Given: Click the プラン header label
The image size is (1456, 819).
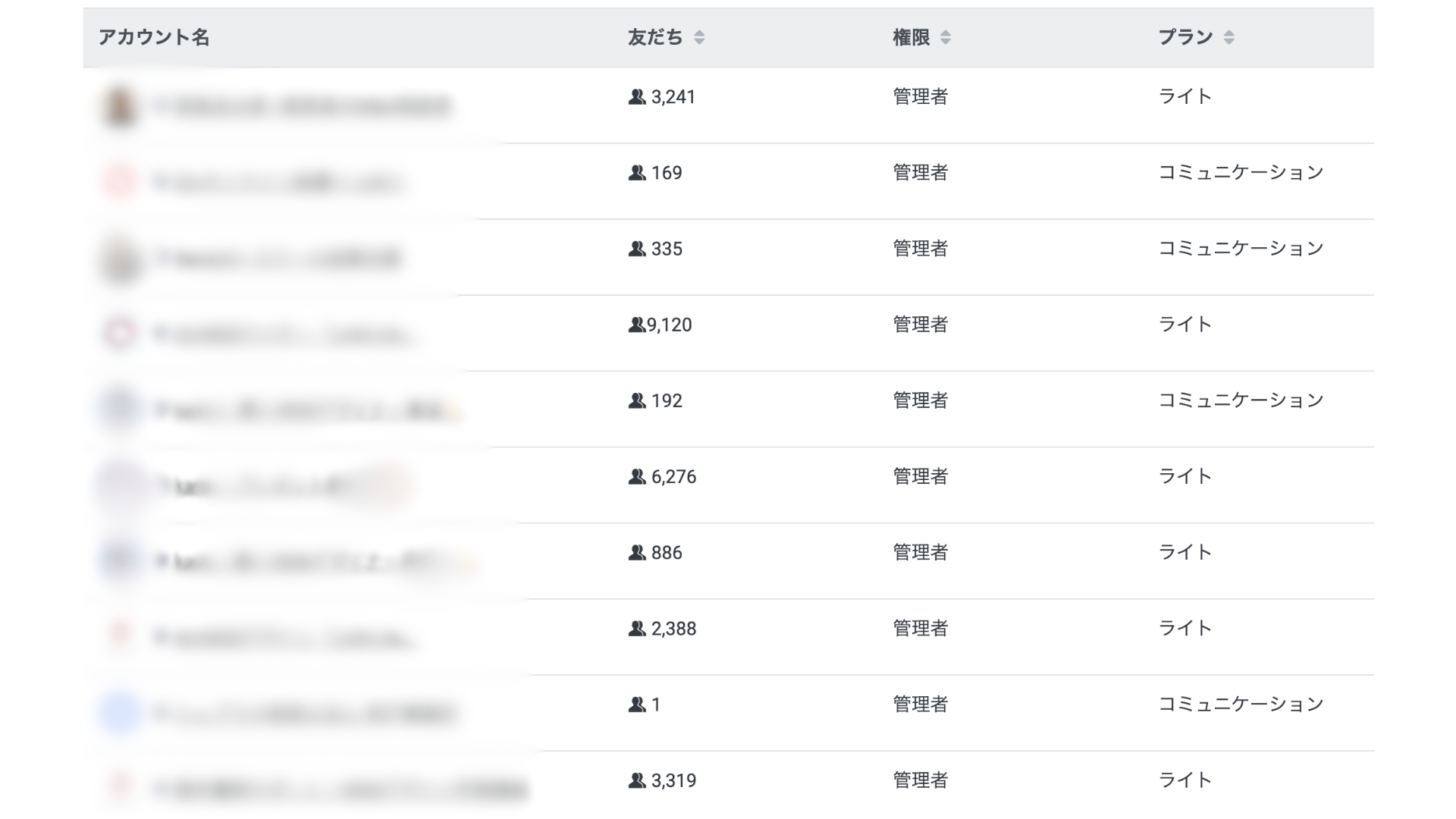Looking at the screenshot, I should coord(1185,37).
